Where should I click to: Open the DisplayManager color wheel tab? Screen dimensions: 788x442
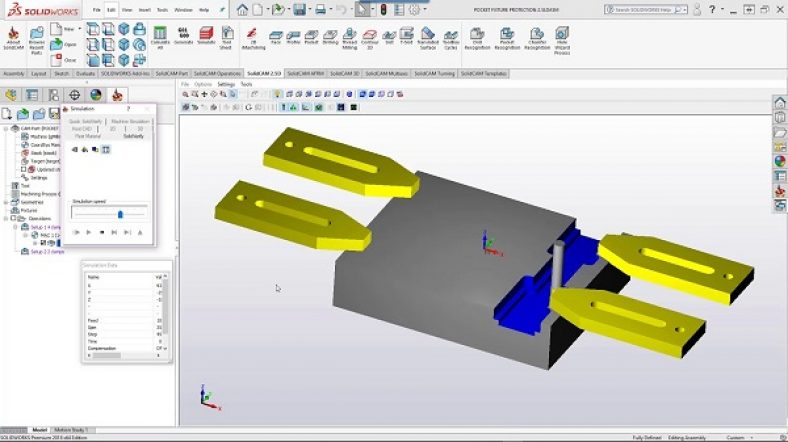tap(95, 95)
